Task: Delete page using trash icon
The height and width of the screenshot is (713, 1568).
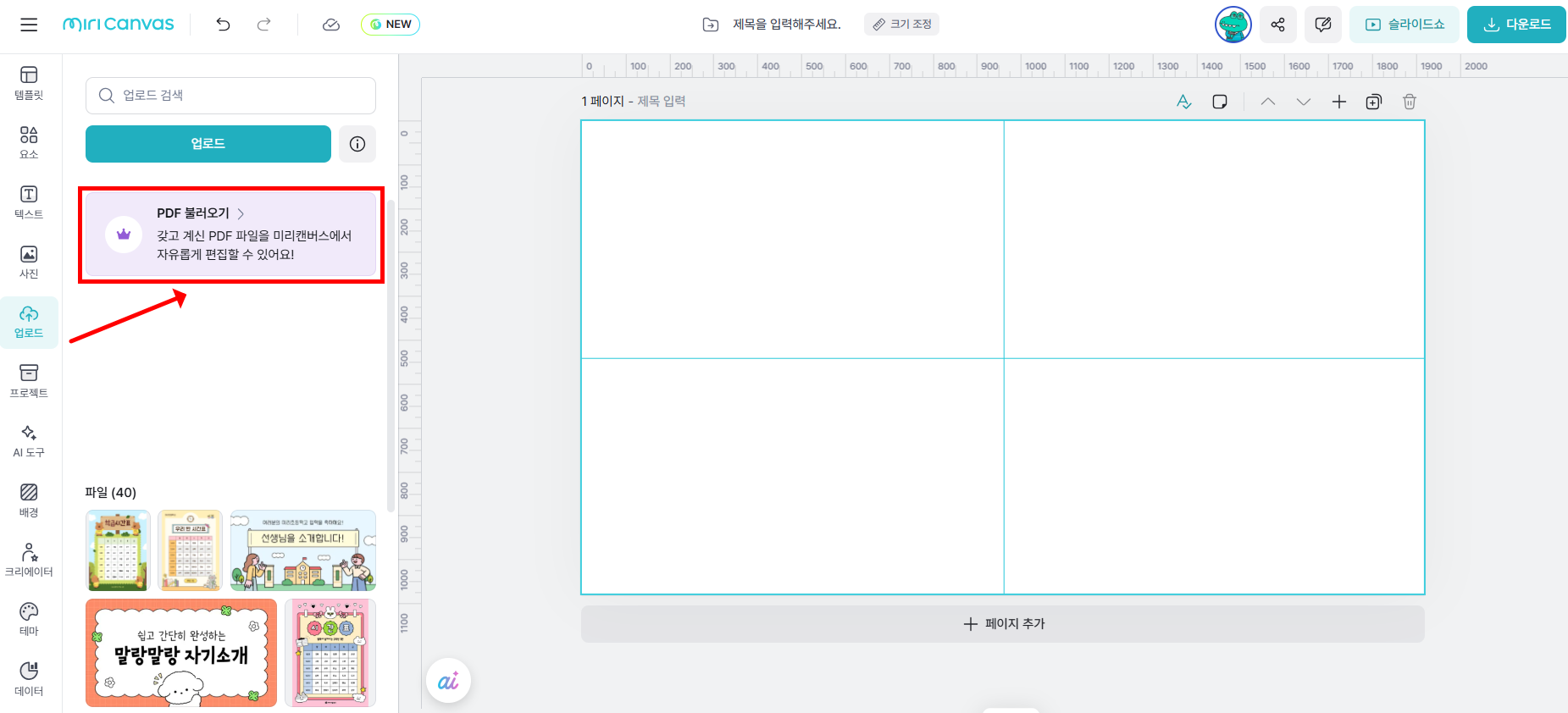Action: (x=1409, y=102)
